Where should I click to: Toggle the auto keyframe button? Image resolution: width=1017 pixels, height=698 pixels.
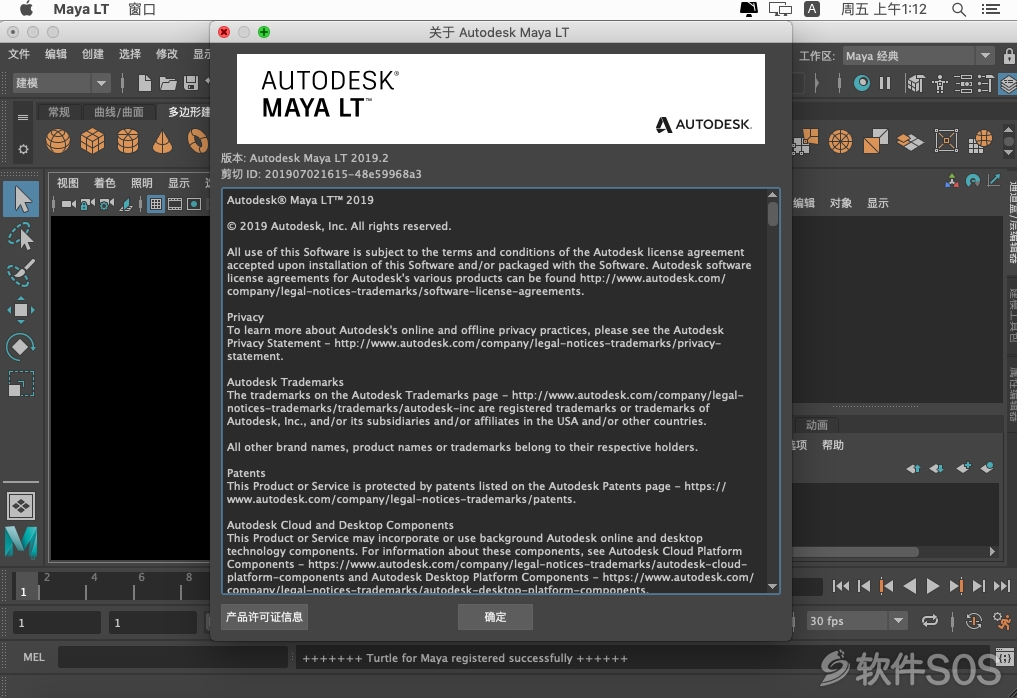click(x=974, y=621)
